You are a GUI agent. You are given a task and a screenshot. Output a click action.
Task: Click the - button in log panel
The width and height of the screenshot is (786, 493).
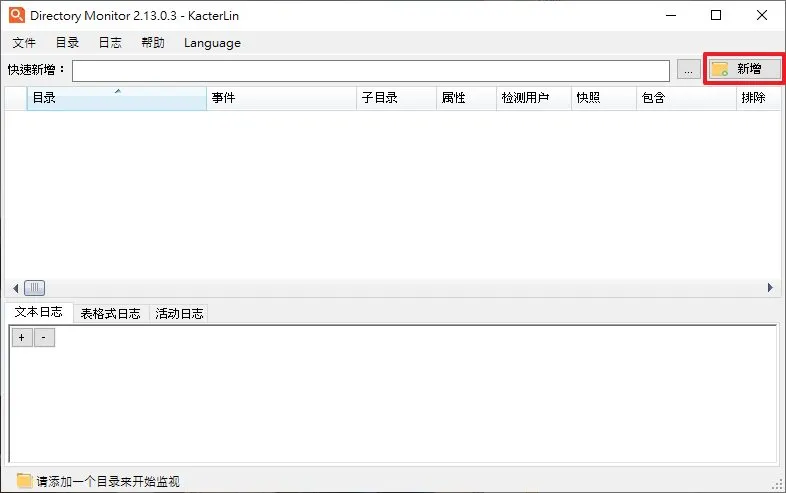coord(44,338)
